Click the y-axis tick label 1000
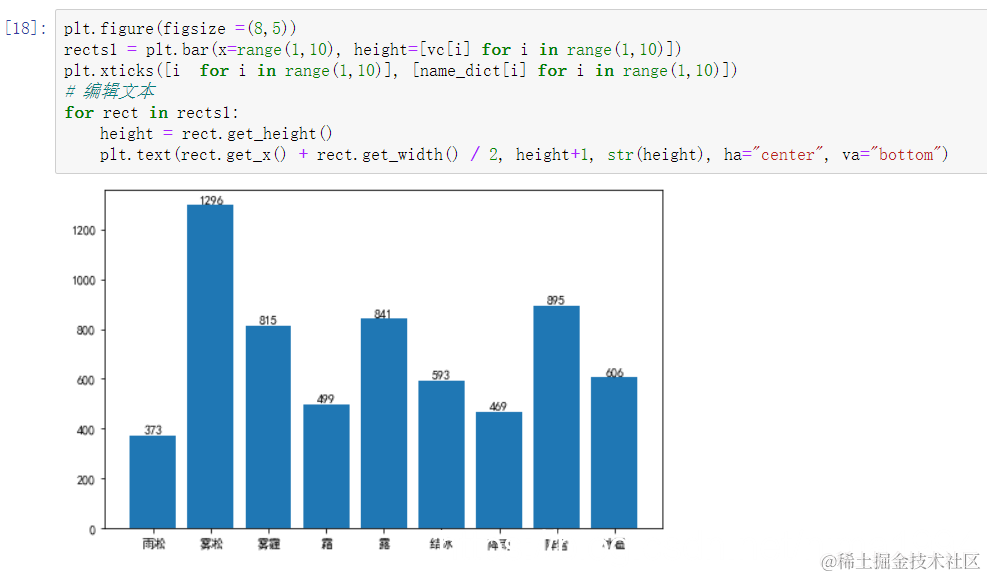The width and height of the screenshot is (987, 578). tap(84, 280)
